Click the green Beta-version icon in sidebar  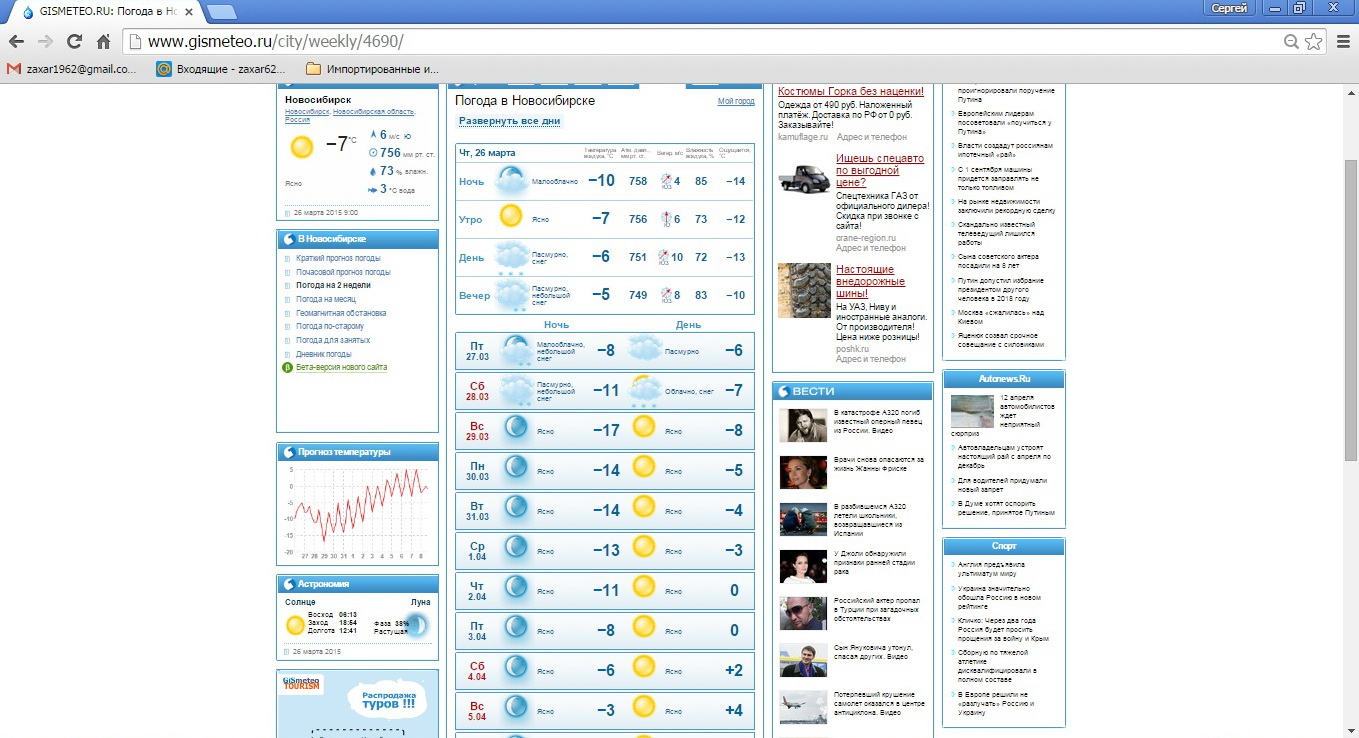click(287, 368)
